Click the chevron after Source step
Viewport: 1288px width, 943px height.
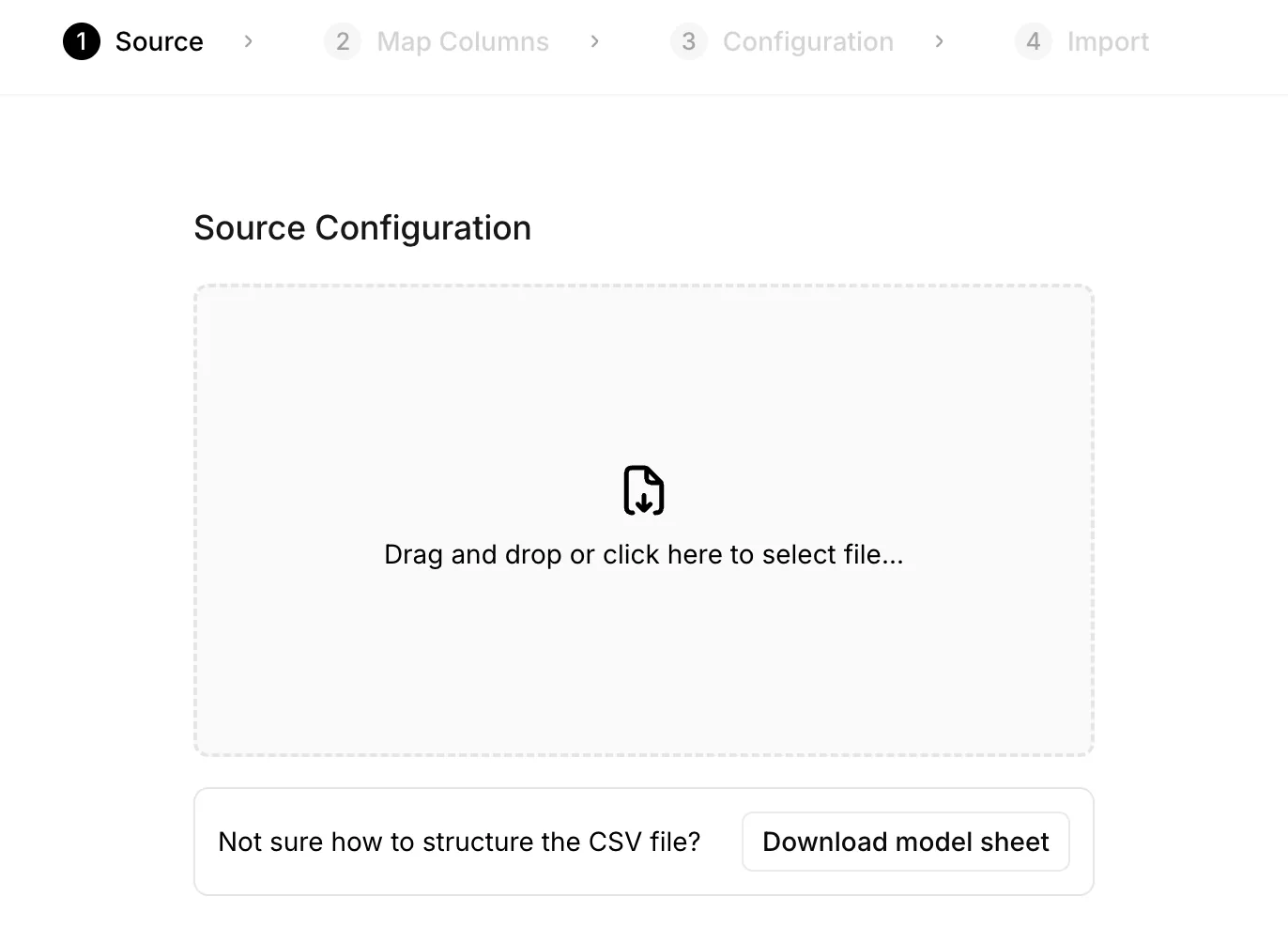pyautogui.click(x=248, y=41)
